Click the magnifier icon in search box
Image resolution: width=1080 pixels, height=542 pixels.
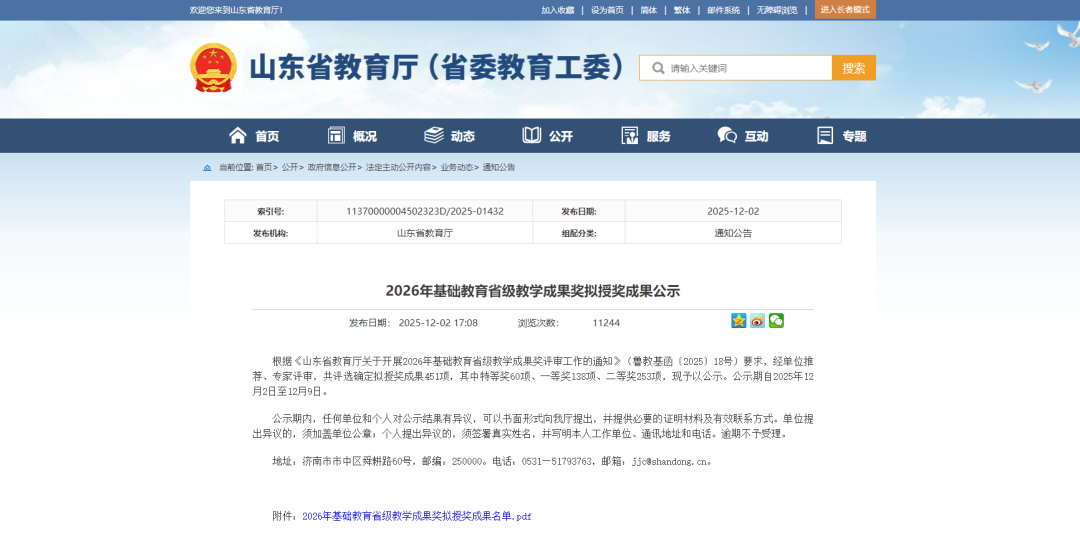658,68
